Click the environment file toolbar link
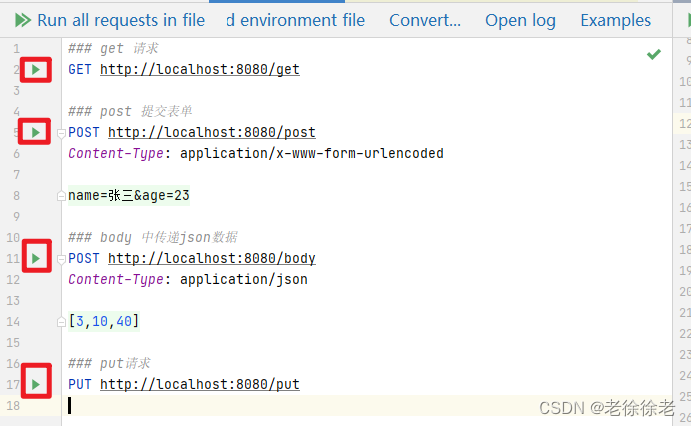The image size is (691, 426). click(296, 20)
